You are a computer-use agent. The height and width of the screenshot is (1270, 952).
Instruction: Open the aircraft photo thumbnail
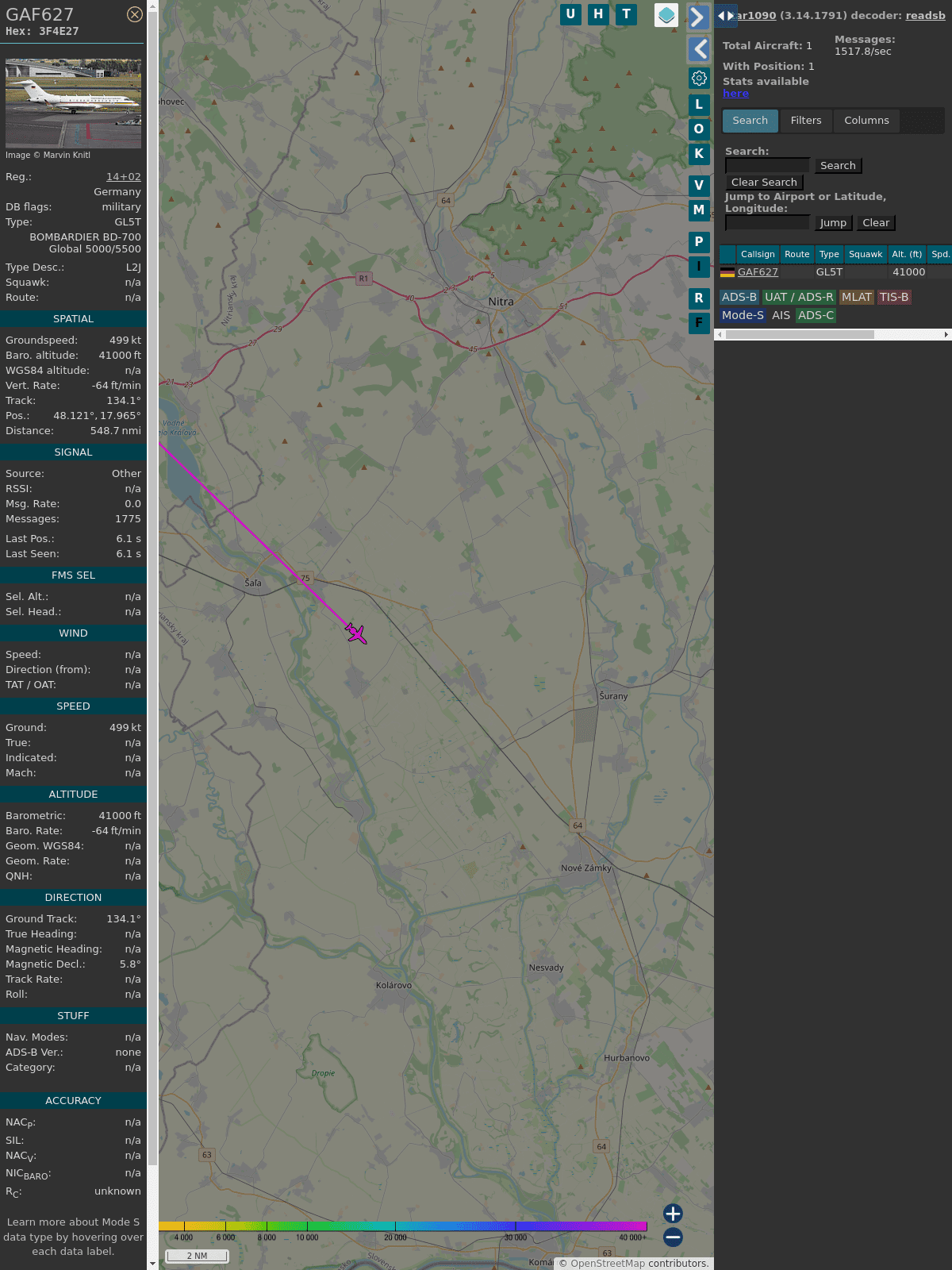[x=73, y=103]
